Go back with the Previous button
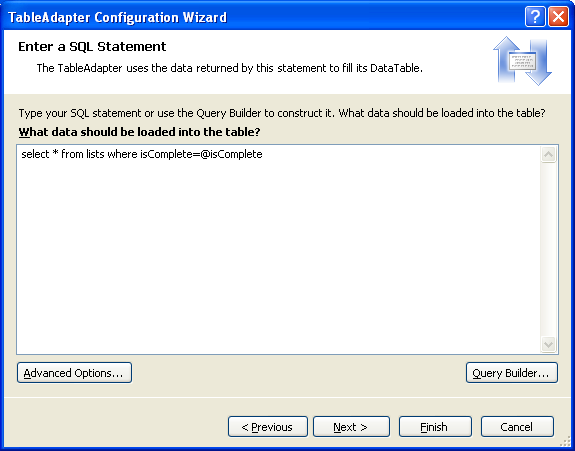The width and height of the screenshot is (575, 451). (x=268, y=427)
